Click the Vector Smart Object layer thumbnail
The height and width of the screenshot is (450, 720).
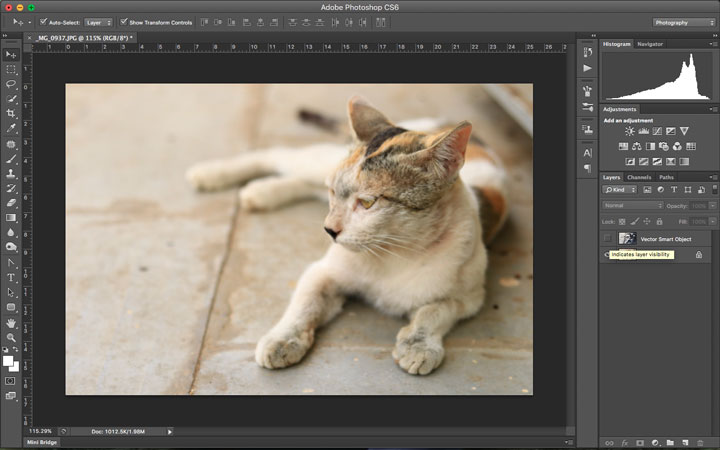coord(627,239)
